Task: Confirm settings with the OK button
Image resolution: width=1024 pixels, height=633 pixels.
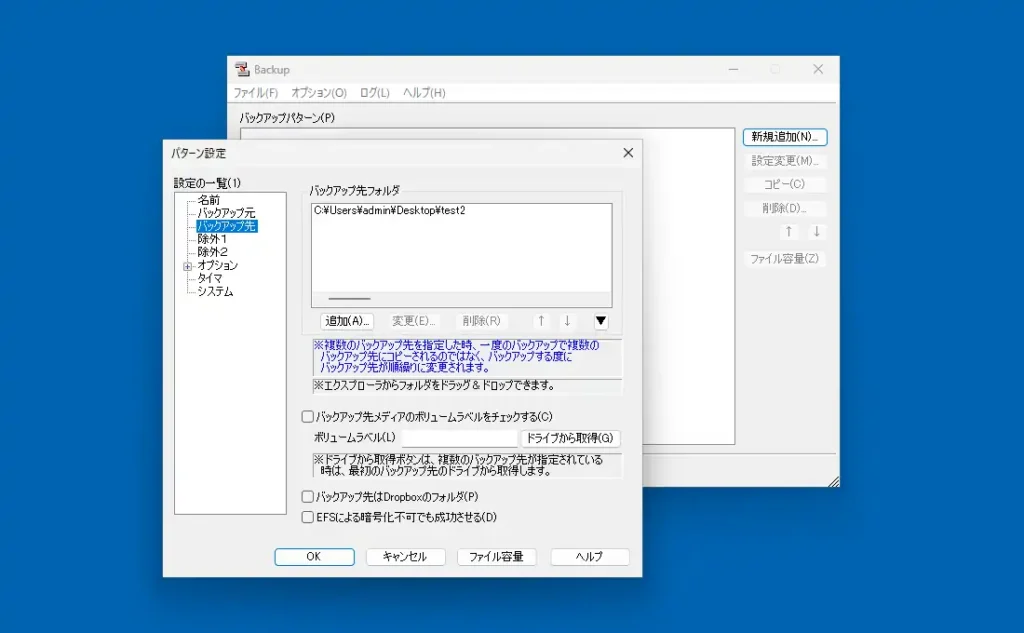Action: [314, 557]
